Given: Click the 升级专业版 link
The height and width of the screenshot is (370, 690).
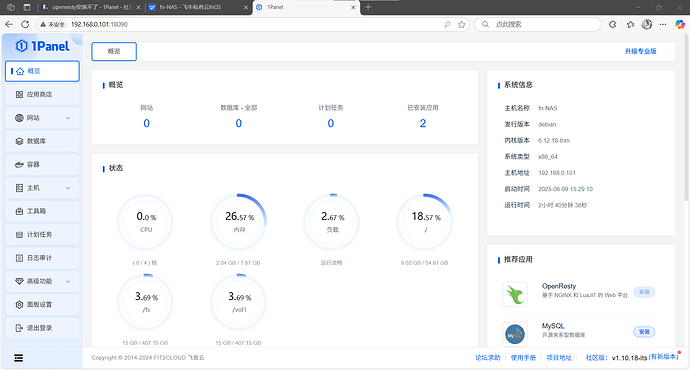Looking at the screenshot, I should coord(640,51).
